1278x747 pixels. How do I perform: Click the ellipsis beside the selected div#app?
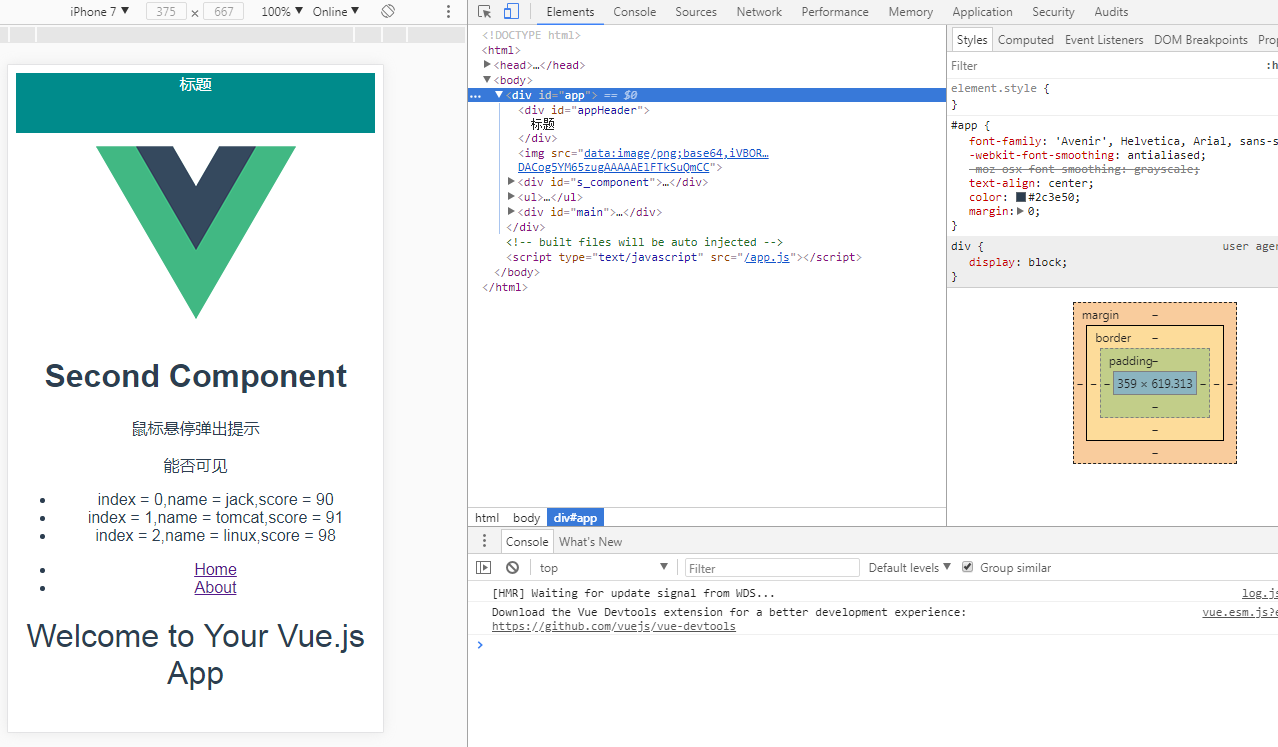point(476,95)
